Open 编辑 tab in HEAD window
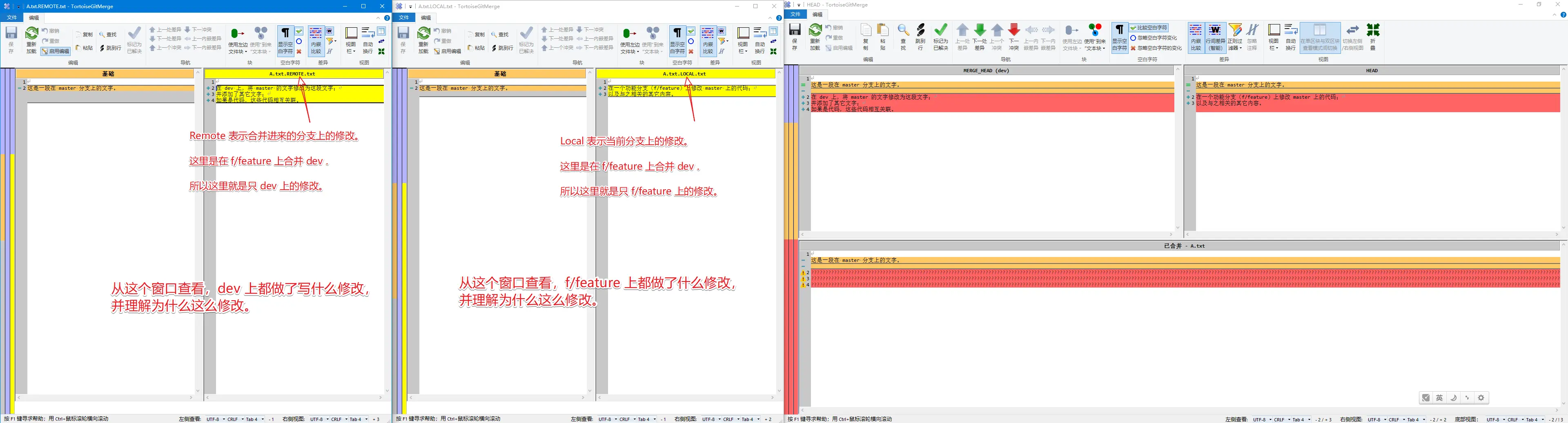Image resolution: width=1568 pixels, height=423 pixels. [817, 14]
